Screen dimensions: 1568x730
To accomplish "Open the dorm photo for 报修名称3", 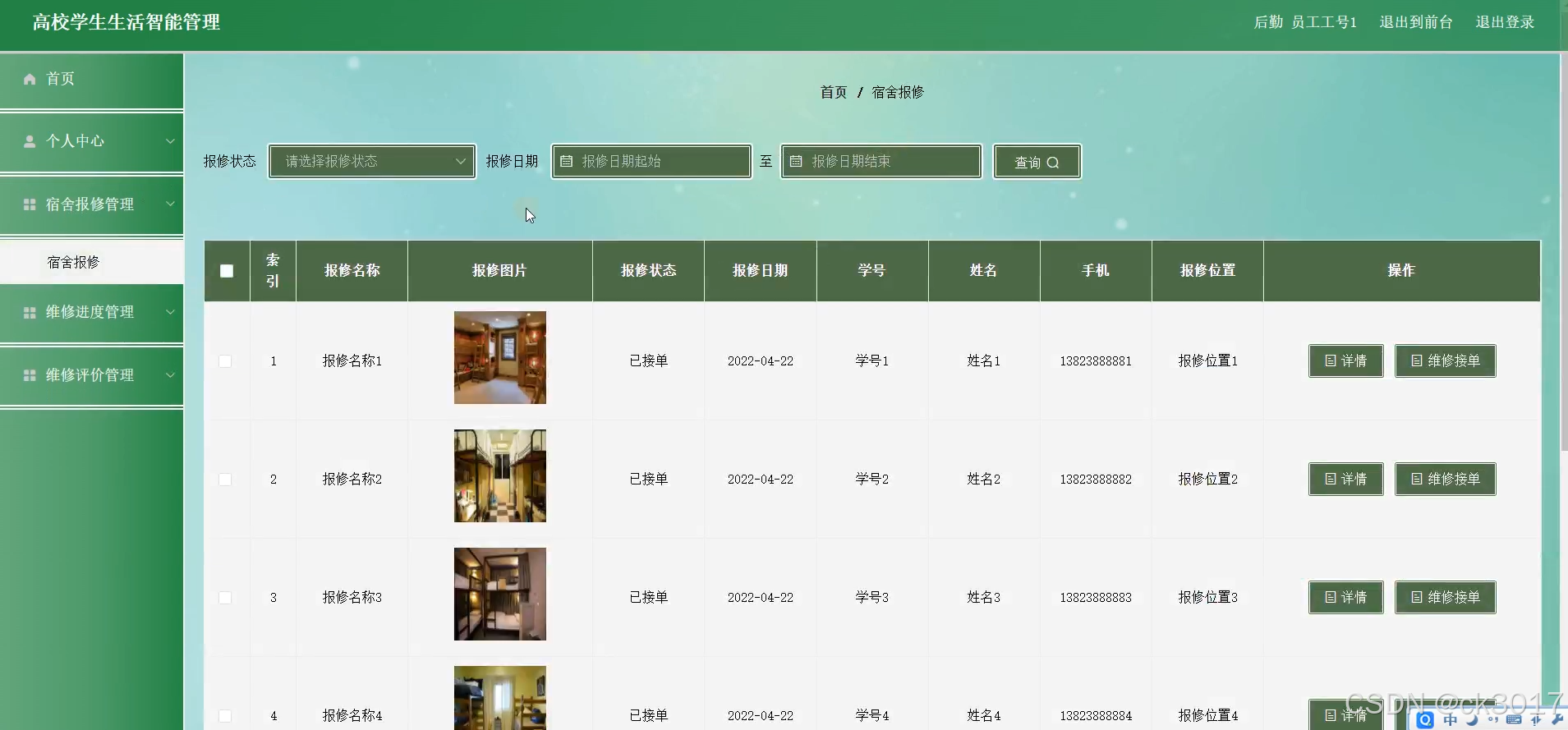I will tap(500, 594).
